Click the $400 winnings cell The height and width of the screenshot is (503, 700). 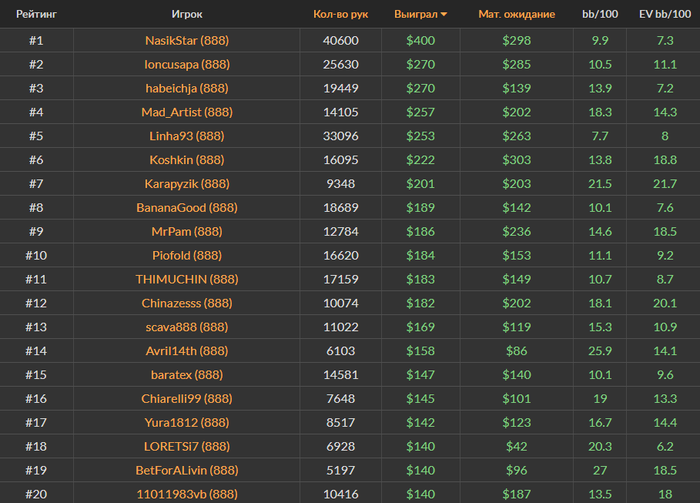[x=420, y=41]
